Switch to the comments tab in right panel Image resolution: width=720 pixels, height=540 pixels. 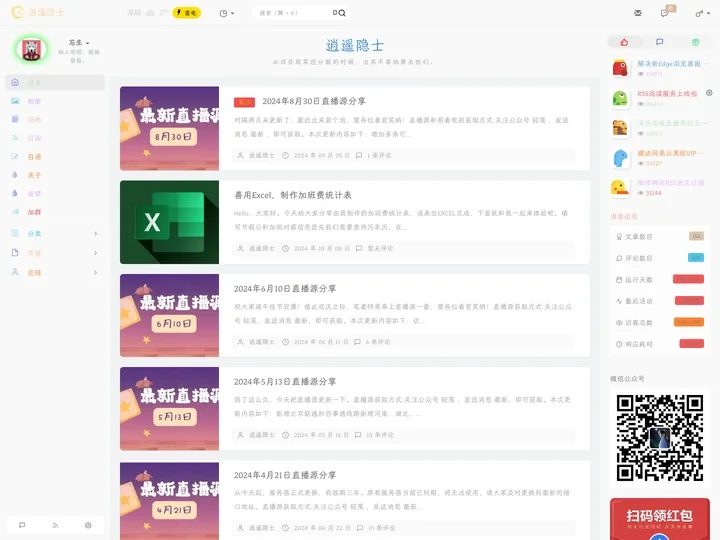pyautogui.click(x=660, y=42)
